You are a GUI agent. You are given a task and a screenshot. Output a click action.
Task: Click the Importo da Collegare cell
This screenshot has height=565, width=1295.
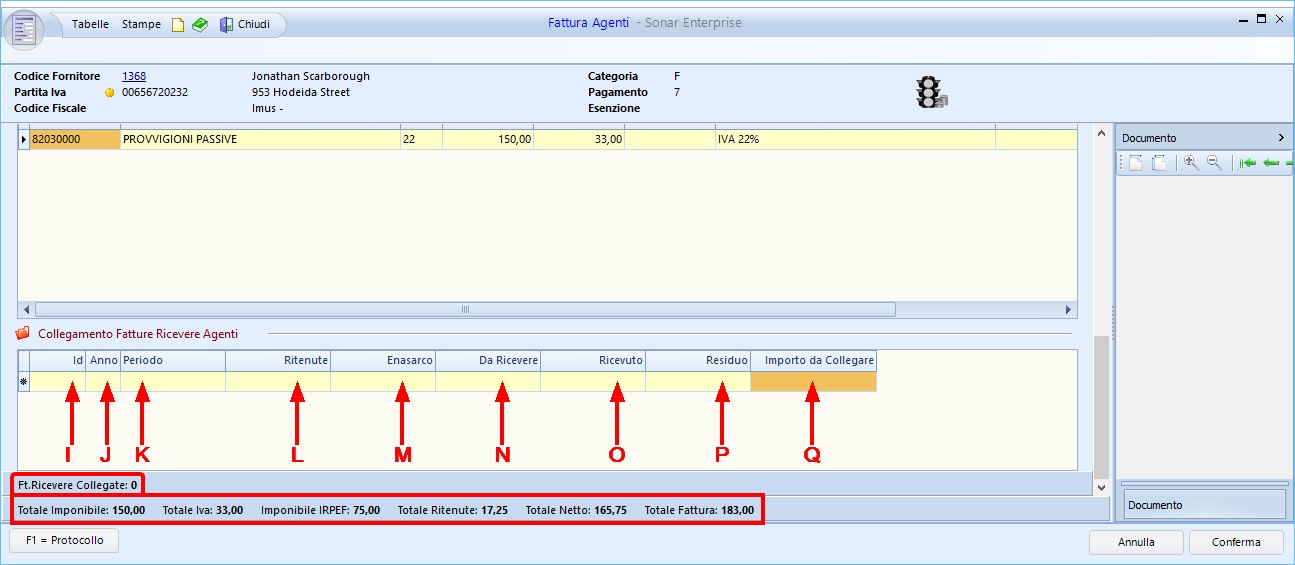(813, 381)
